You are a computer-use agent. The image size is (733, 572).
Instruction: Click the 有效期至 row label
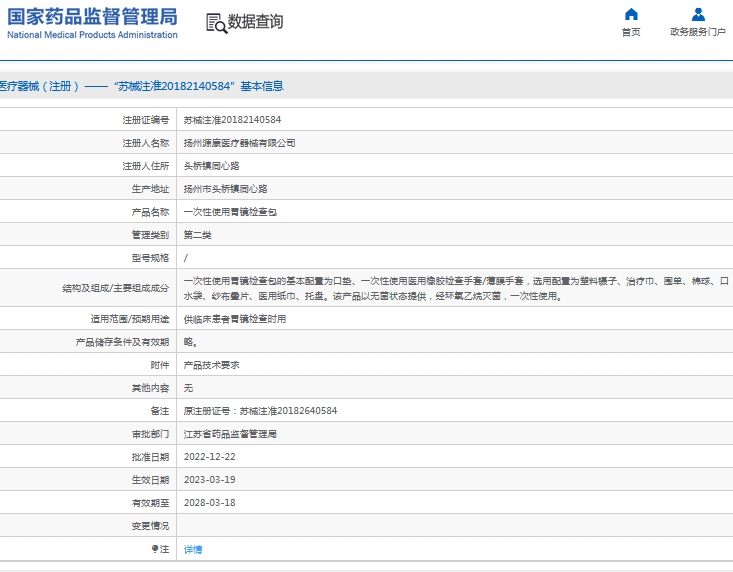pos(151,503)
